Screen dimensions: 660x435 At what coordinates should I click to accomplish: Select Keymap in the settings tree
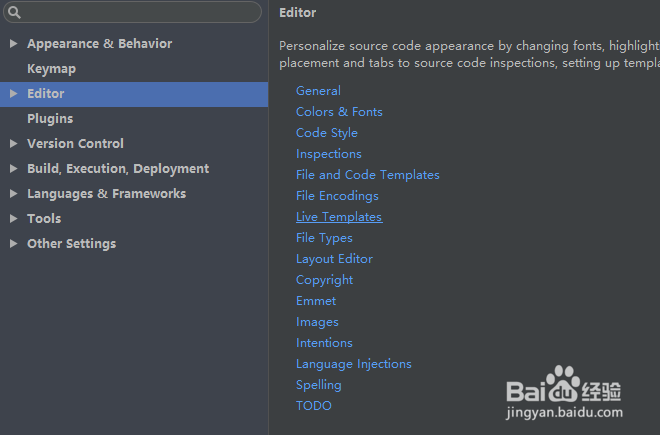tap(51, 69)
